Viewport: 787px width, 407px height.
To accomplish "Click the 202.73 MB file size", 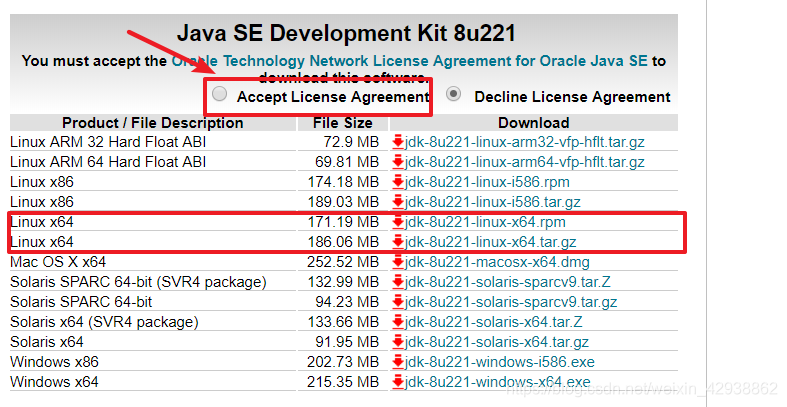I will (x=343, y=362).
